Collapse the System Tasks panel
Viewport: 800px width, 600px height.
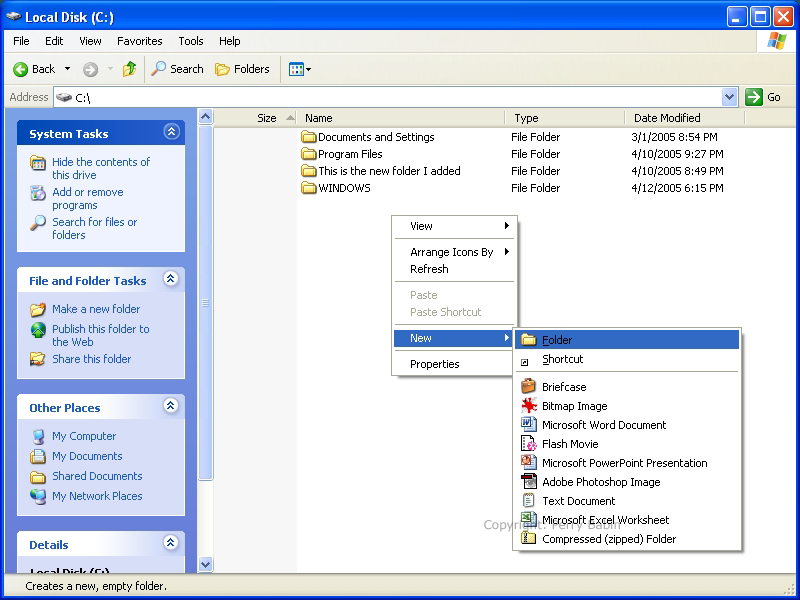171,132
